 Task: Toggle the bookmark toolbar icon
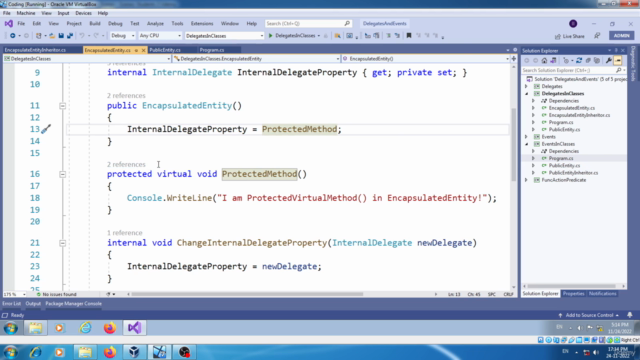[x=409, y=36]
